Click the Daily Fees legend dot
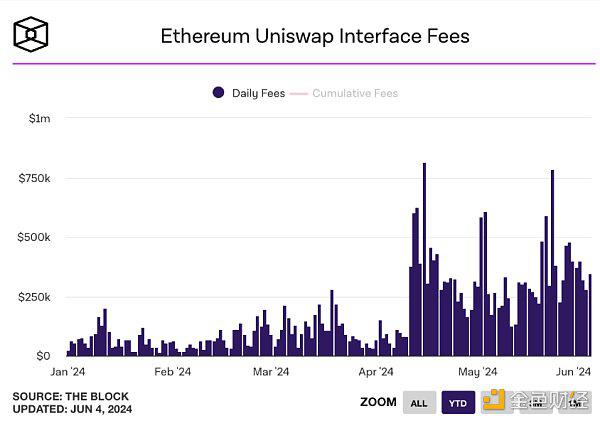Viewport: 600px width, 421px height. [218, 93]
